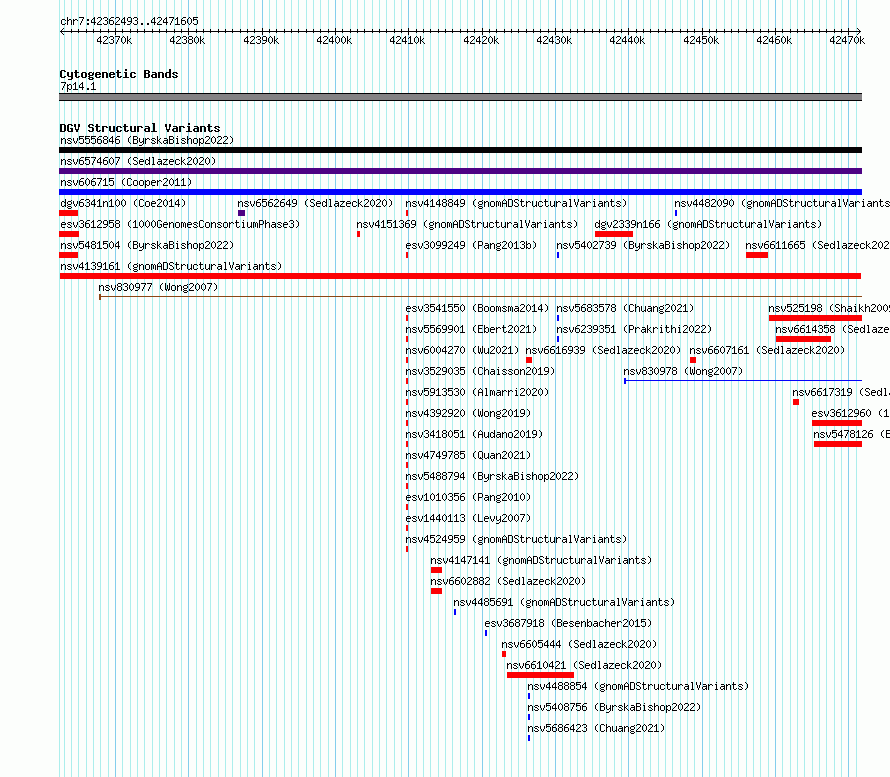
Task: Click the nsv5683578 (Chuang2021) label
Action: pyautogui.click(x=625, y=308)
